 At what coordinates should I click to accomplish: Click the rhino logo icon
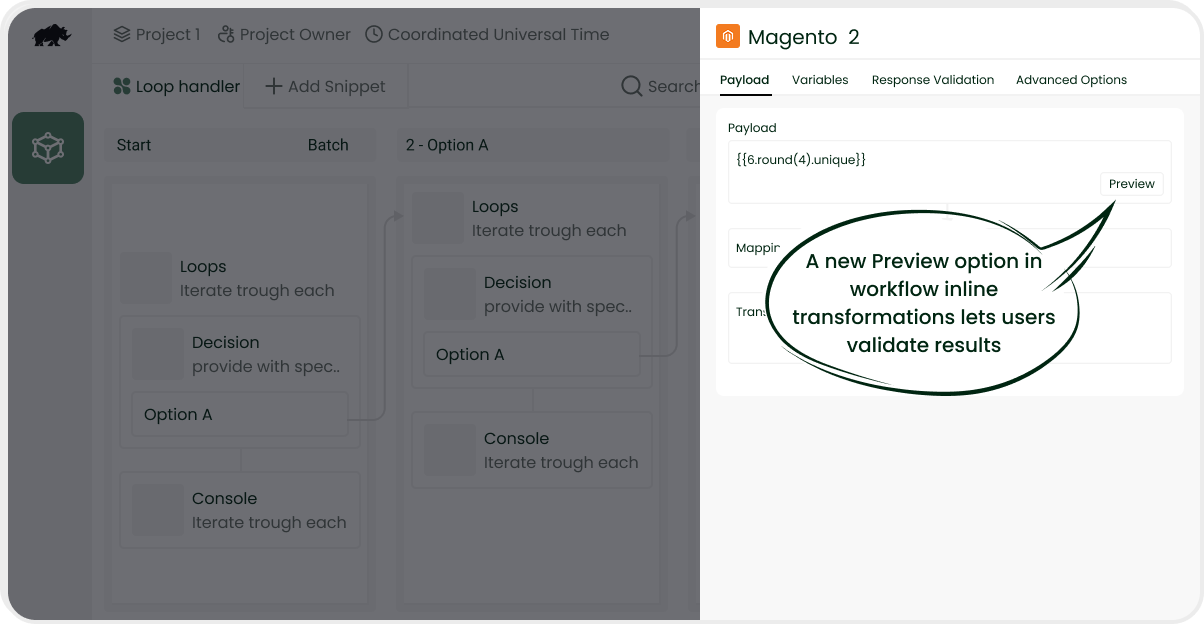pos(51,36)
